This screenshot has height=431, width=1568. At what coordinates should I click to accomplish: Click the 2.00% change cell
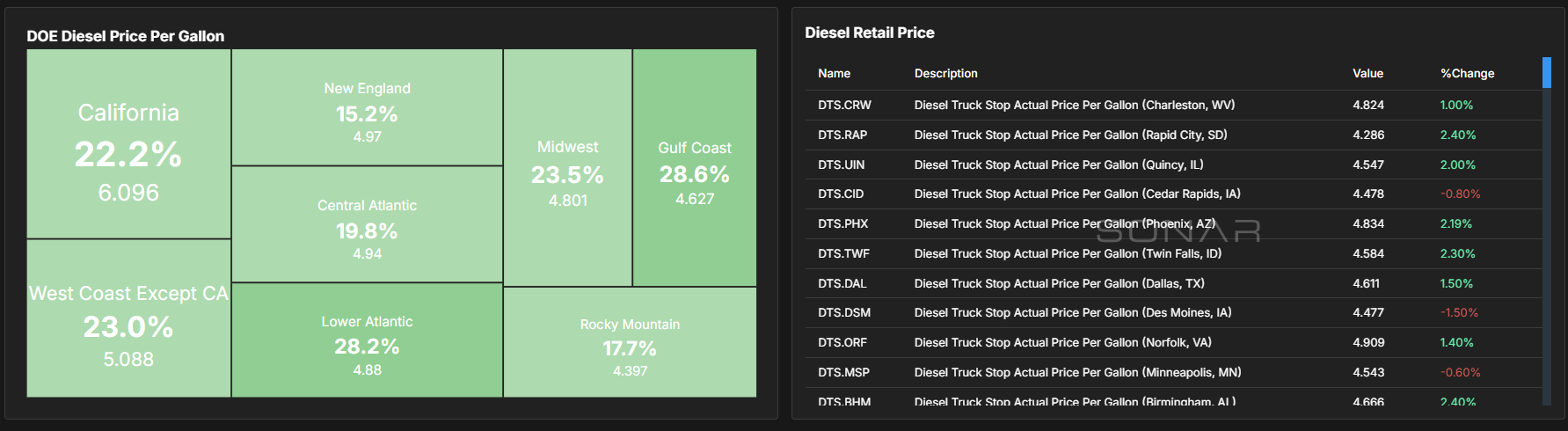[x=1457, y=164]
